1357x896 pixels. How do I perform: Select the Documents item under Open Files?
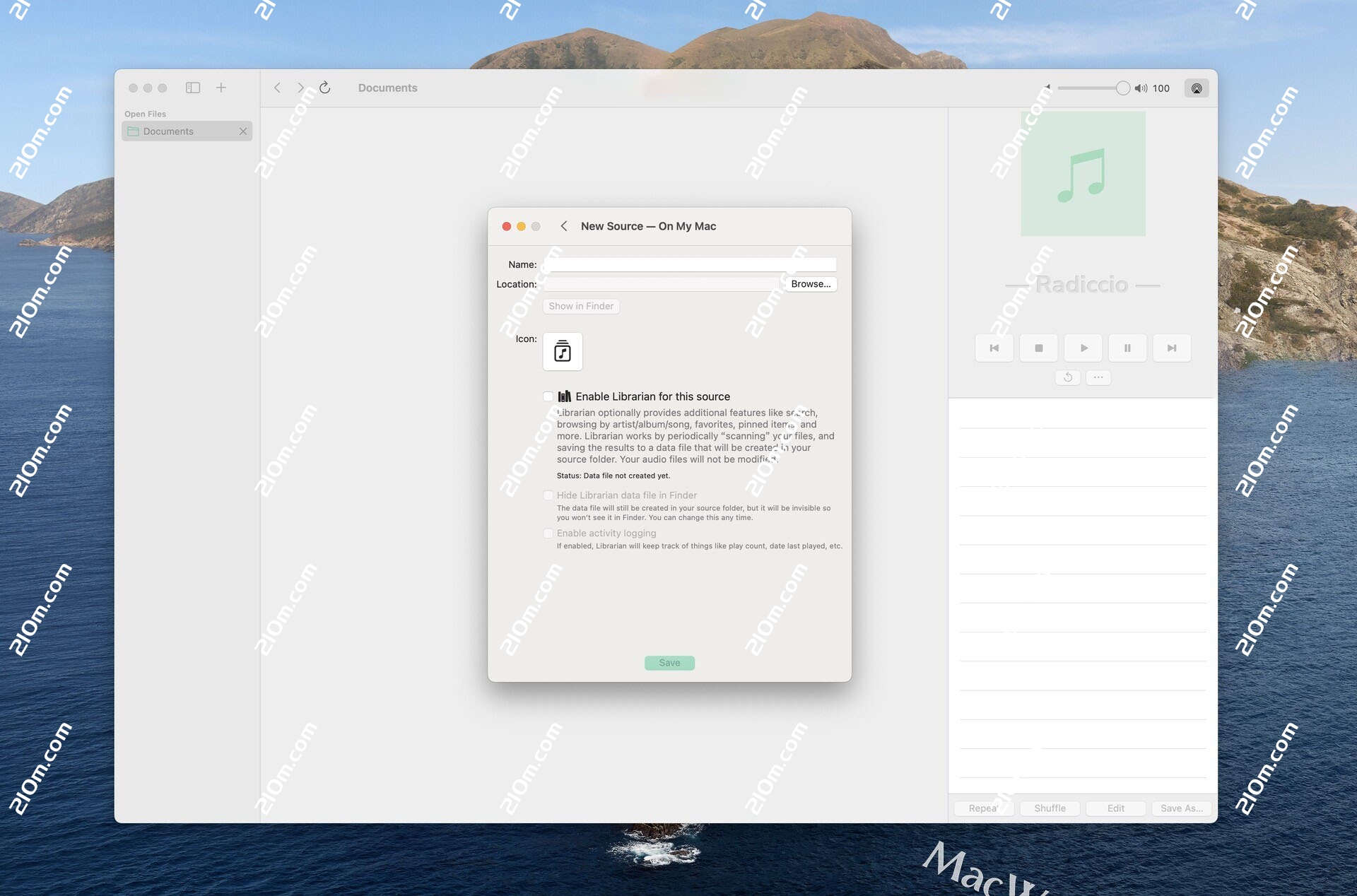tap(168, 131)
